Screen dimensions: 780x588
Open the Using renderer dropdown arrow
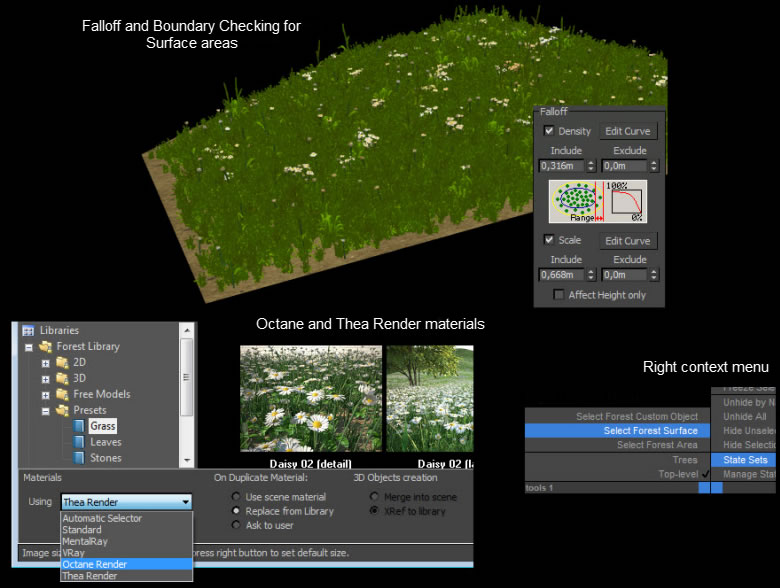[186, 502]
